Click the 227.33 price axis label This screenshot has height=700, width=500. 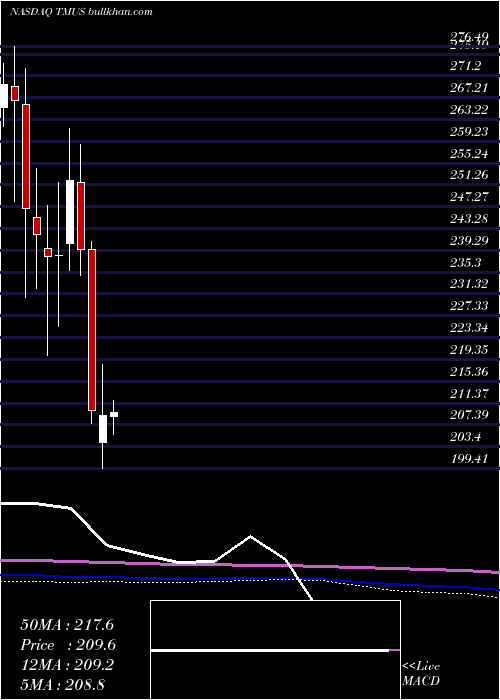[469, 306]
